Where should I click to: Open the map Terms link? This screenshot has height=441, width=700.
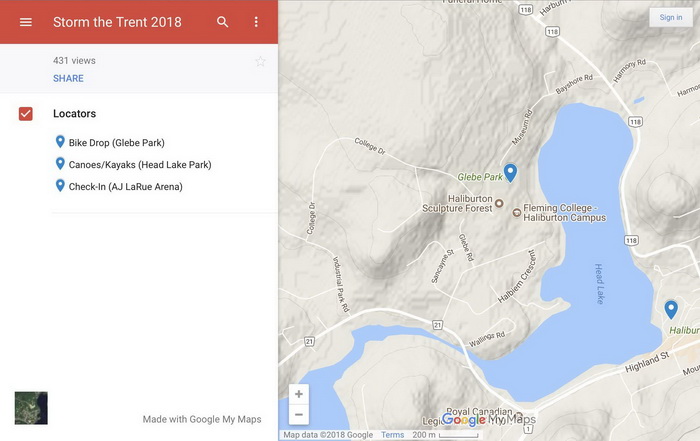(392, 435)
